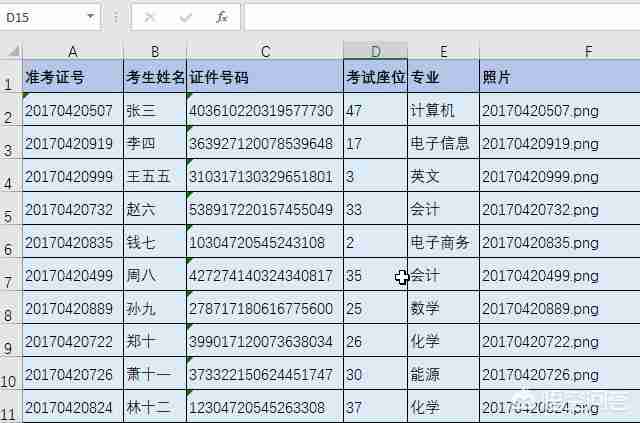Select row 7 header
Screen dimensions: 640x423
click(11, 276)
